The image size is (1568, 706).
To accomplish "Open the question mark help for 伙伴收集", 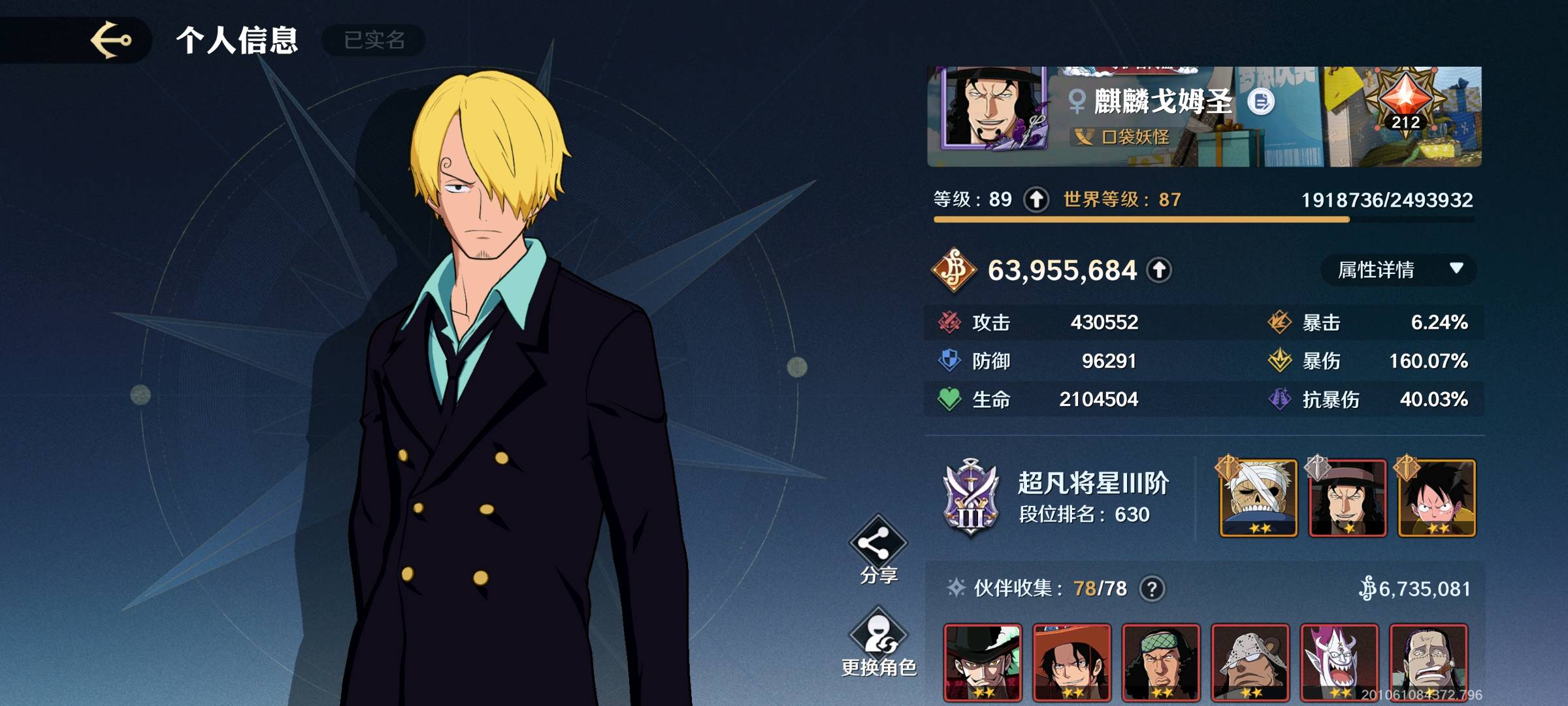I will pyautogui.click(x=1152, y=589).
